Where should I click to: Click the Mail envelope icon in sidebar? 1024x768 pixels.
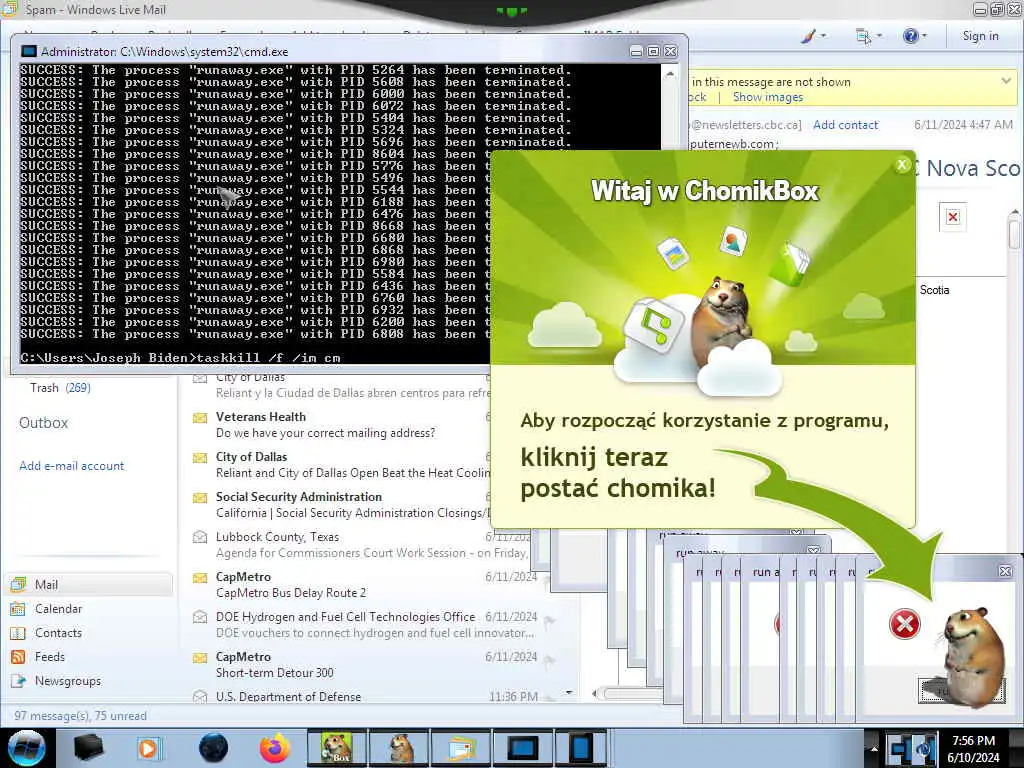click(x=18, y=584)
